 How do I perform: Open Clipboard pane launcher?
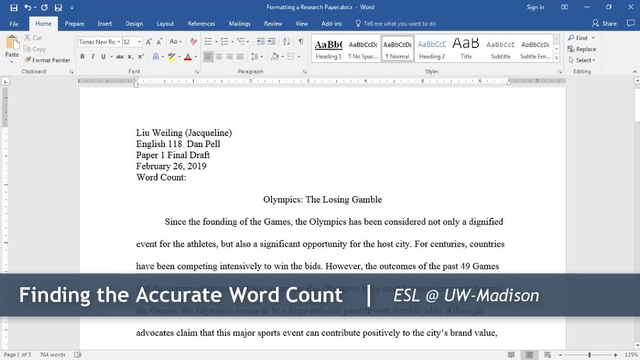(71, 72)
